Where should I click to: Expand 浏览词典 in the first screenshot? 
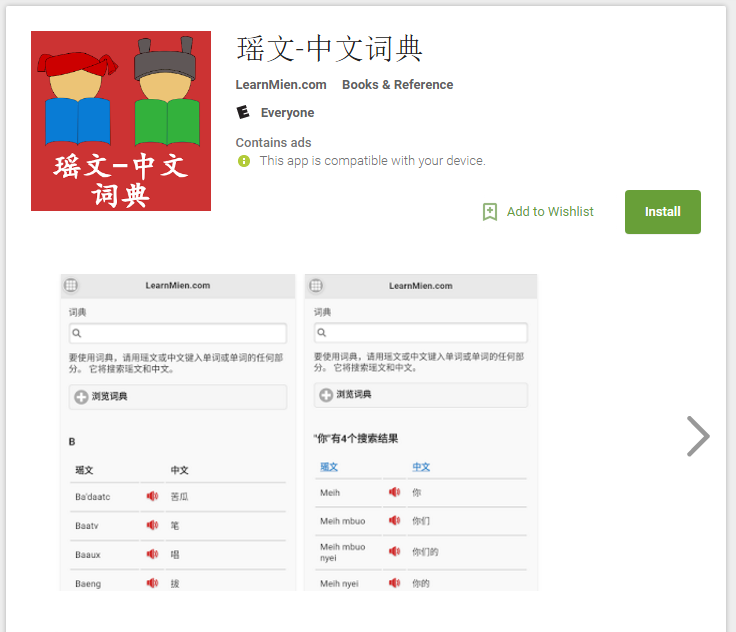(178, 397)
